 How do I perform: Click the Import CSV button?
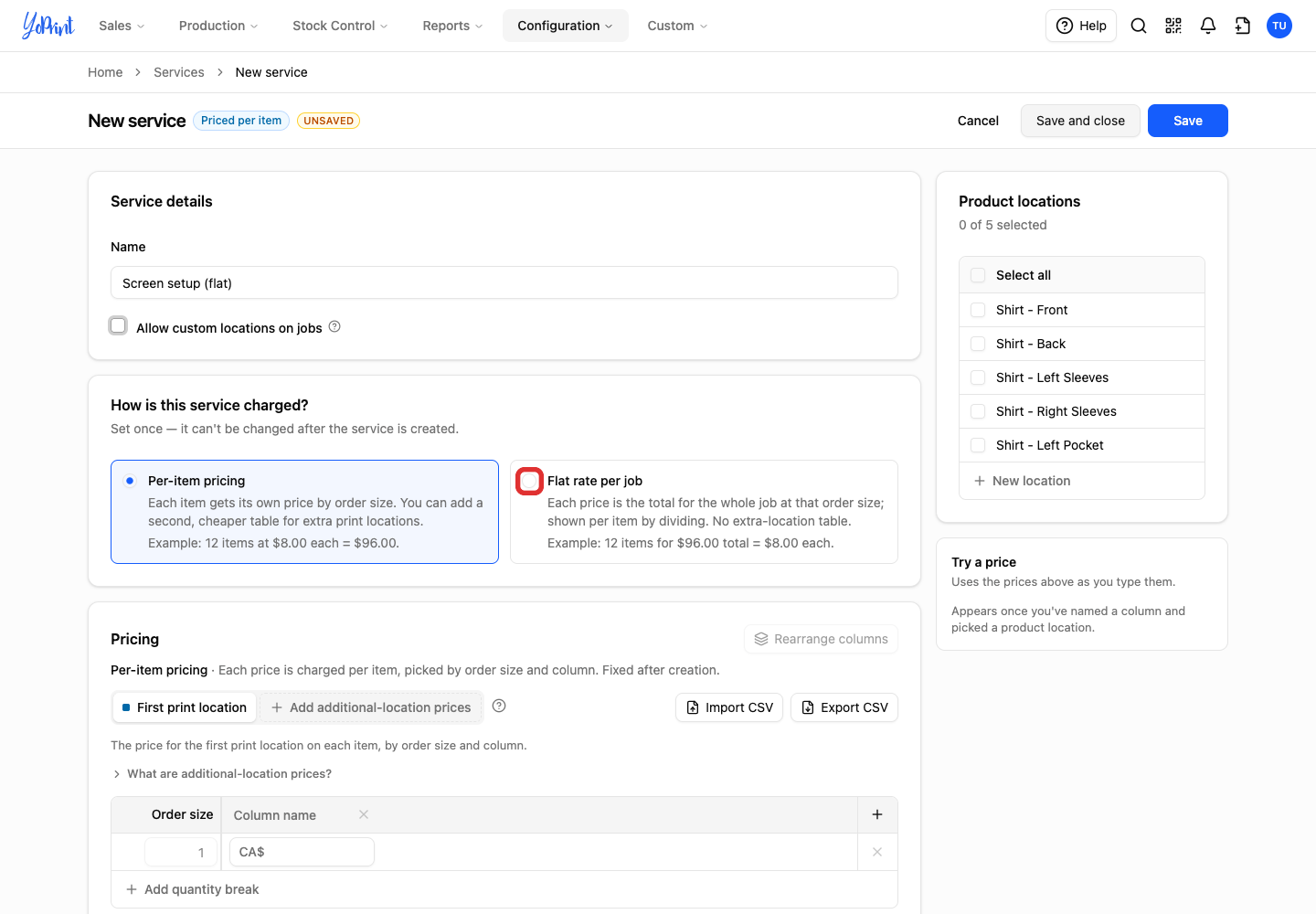coord(729,707)
